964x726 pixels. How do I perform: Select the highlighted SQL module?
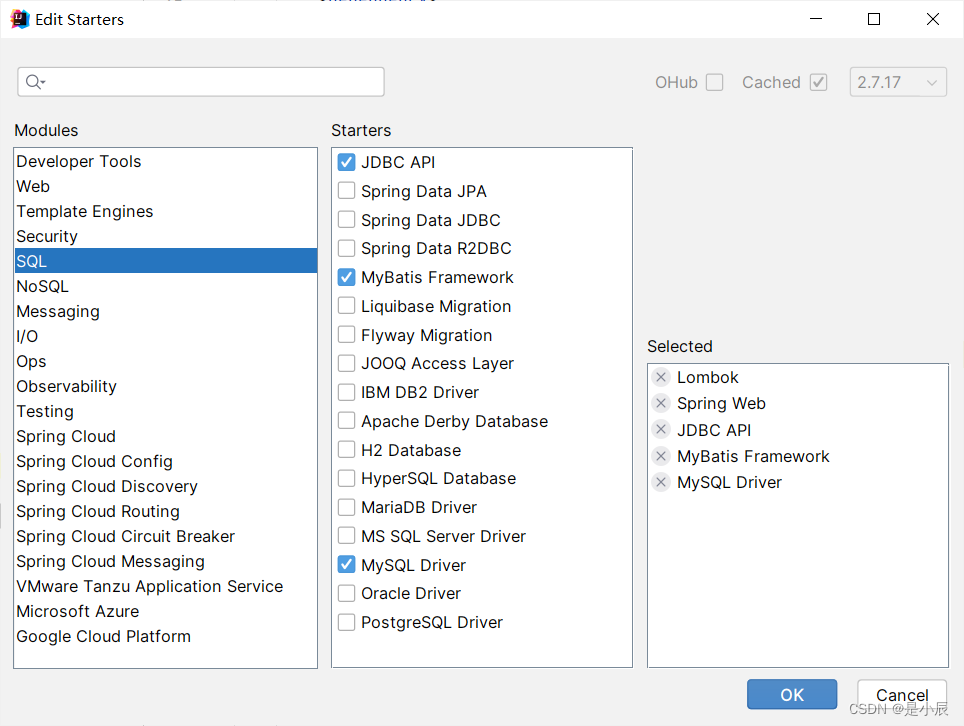coord(165,261)
